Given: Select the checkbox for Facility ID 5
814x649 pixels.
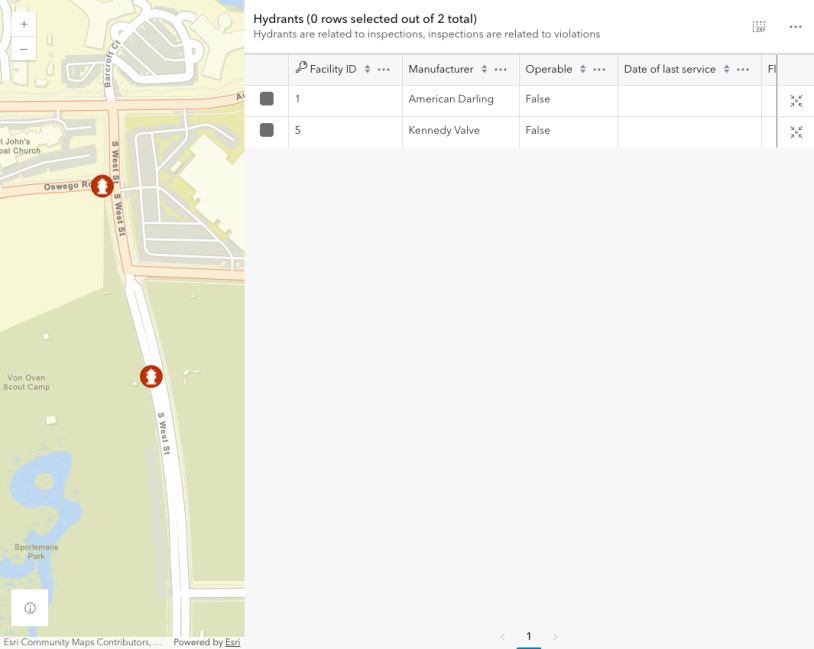Looking at the screenshot, I should pos(267,130).
